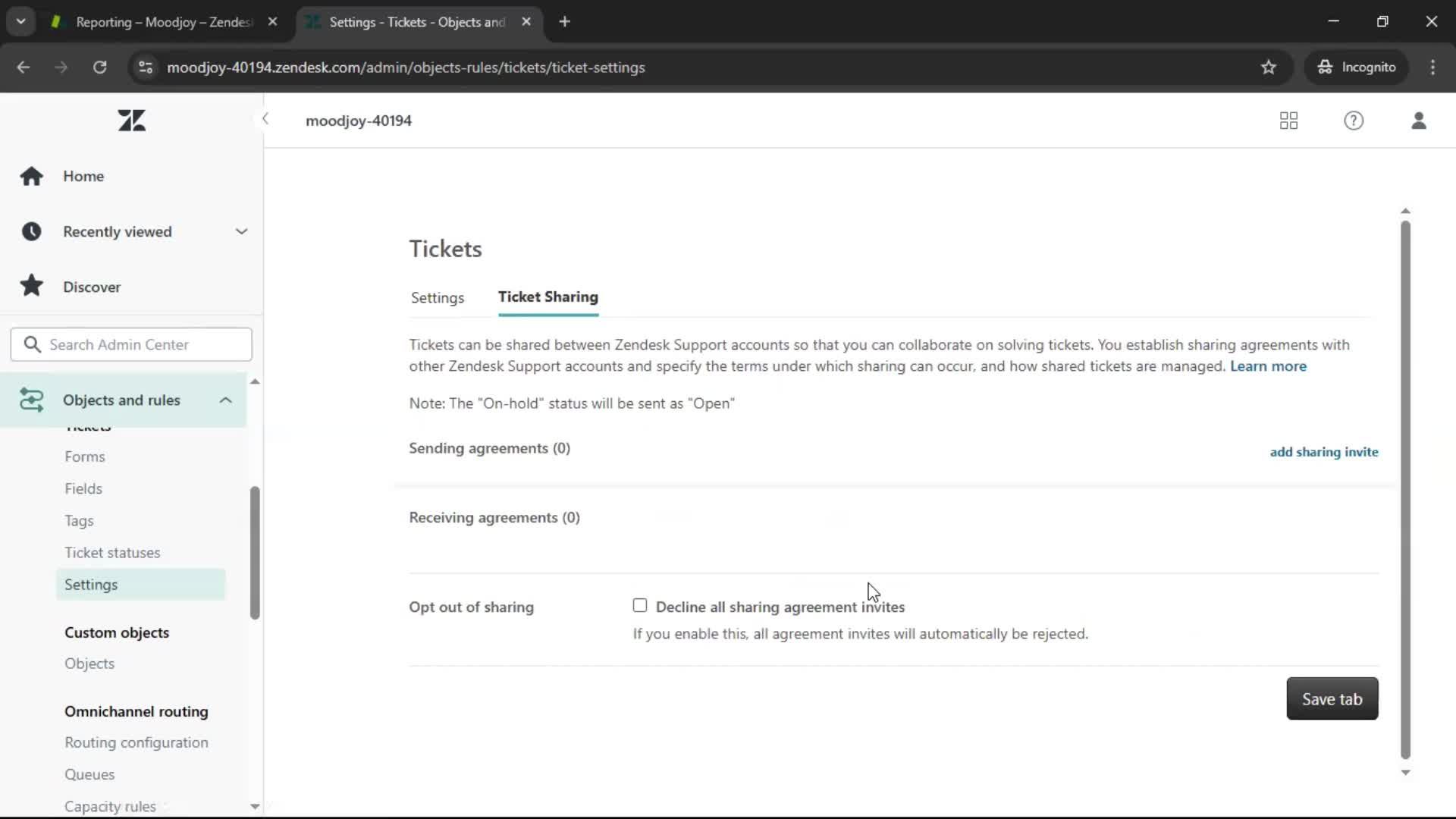Open the Chrome three-dot menu
Viewport: 1456px width, 819px height.
(1432, 67)
